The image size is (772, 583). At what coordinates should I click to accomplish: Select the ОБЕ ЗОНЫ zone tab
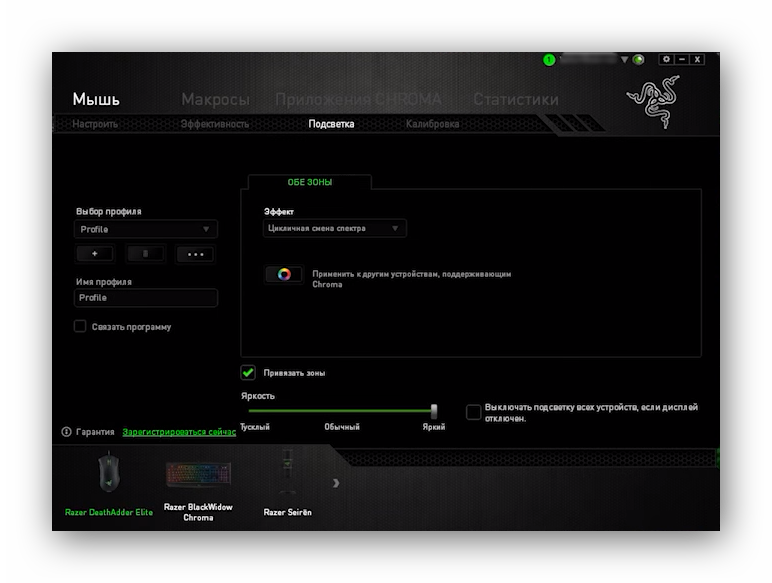pos(310,182)
